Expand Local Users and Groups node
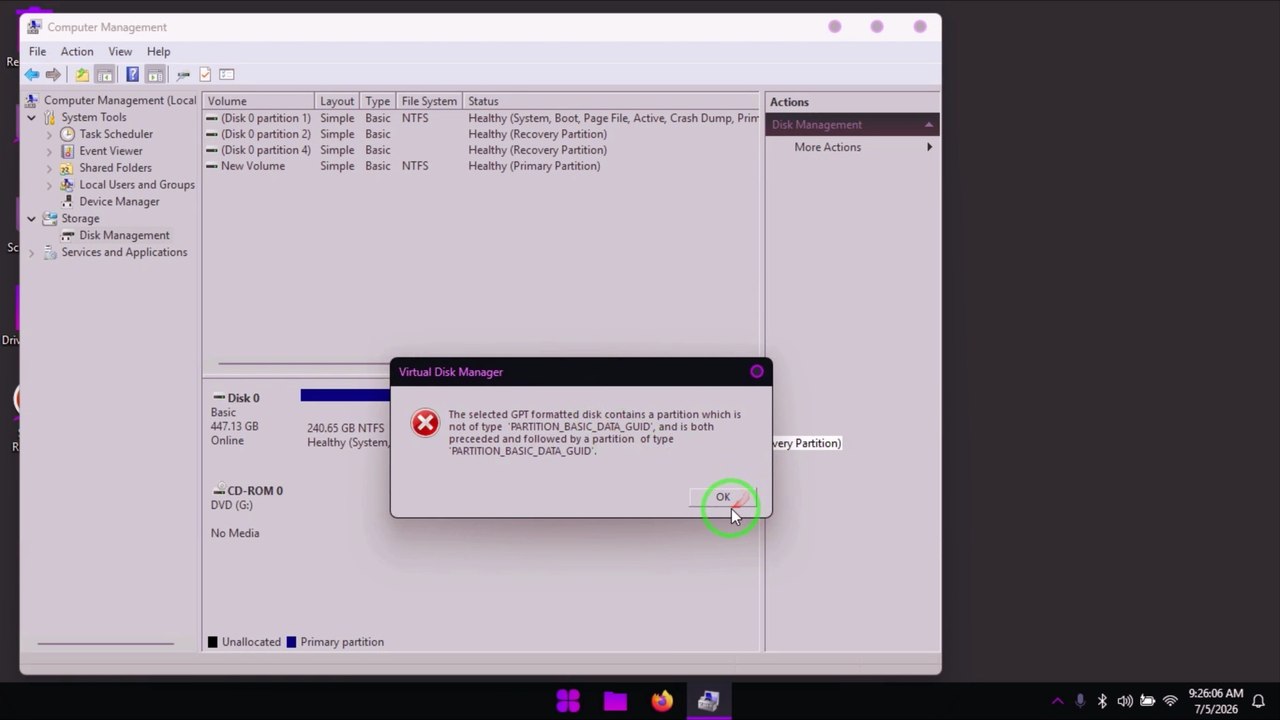The height and width of the screenshot is (720, 1280). 49,185
